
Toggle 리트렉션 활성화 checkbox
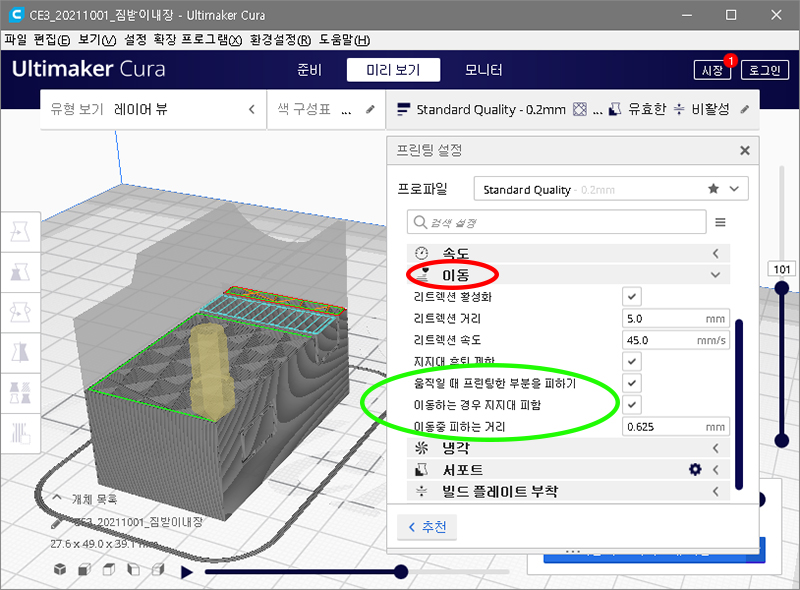pyautogui.click(x=632, y=297)
